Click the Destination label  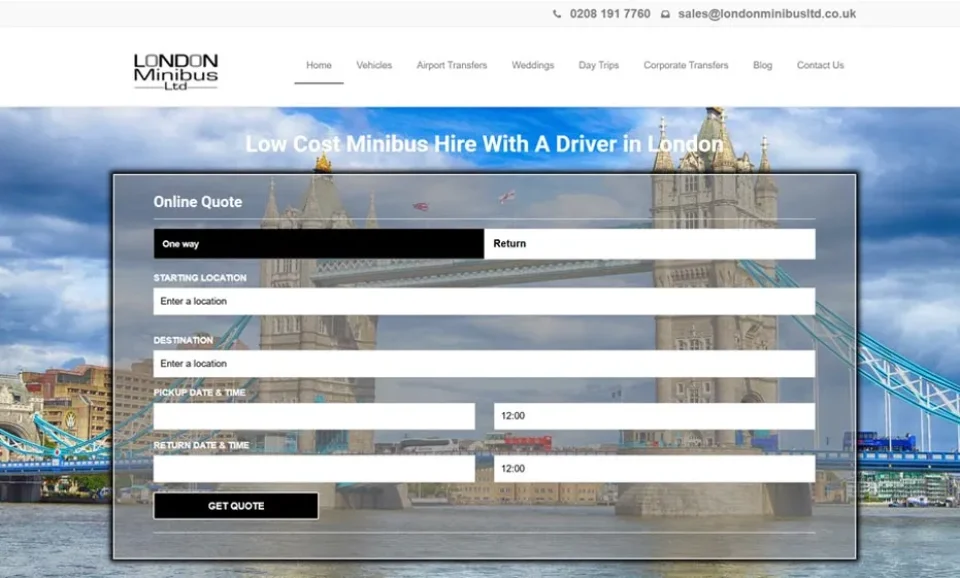[183, 340]
